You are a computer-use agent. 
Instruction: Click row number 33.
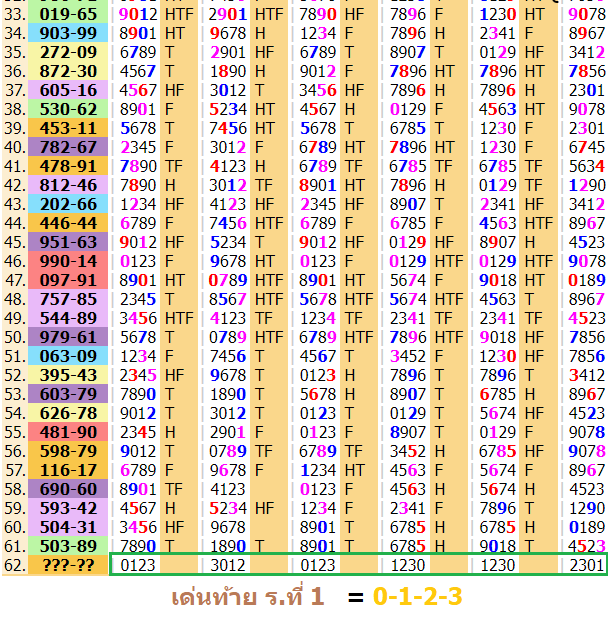(15, 14)
